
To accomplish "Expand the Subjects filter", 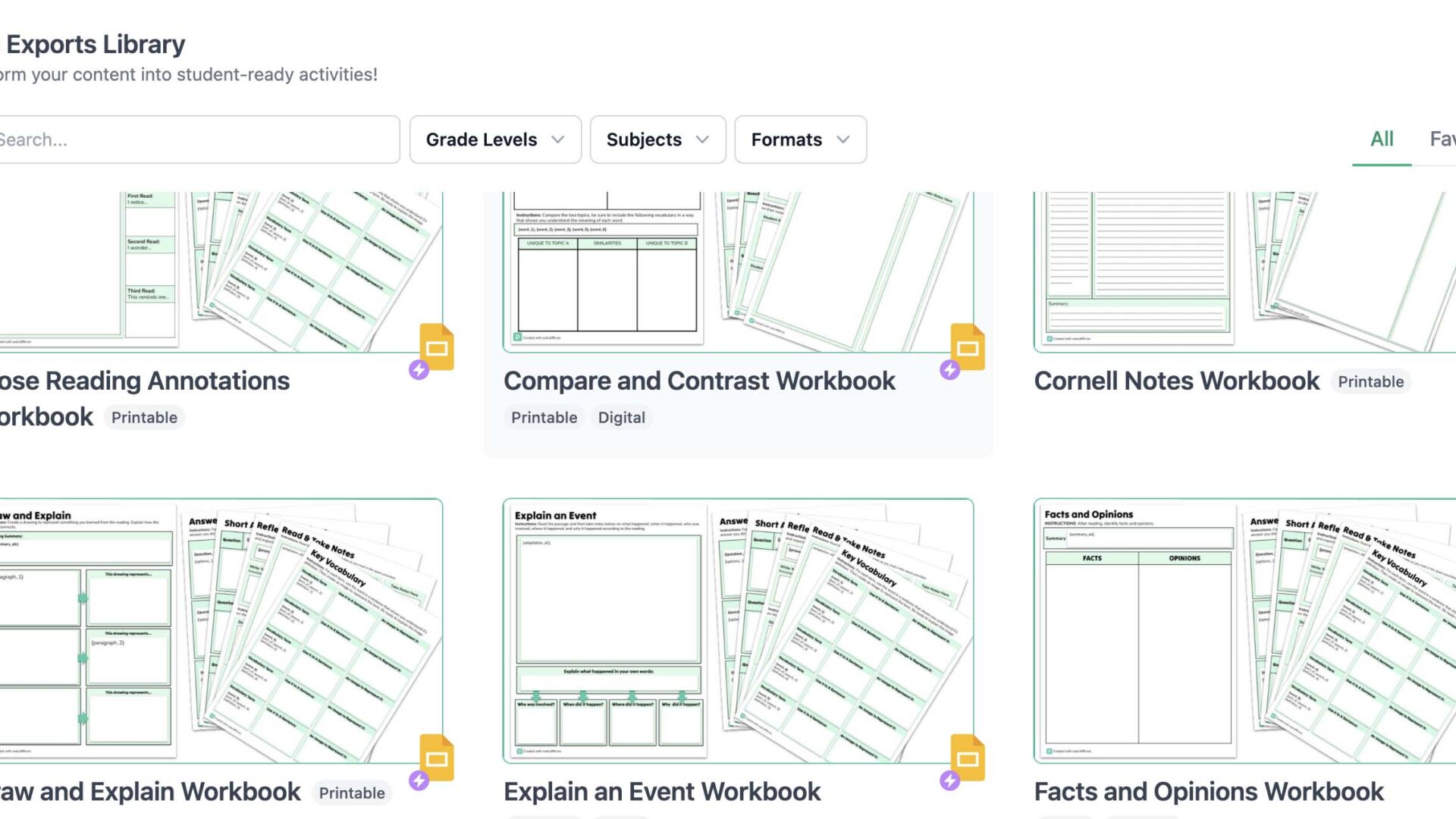I will tap(657, 140).
